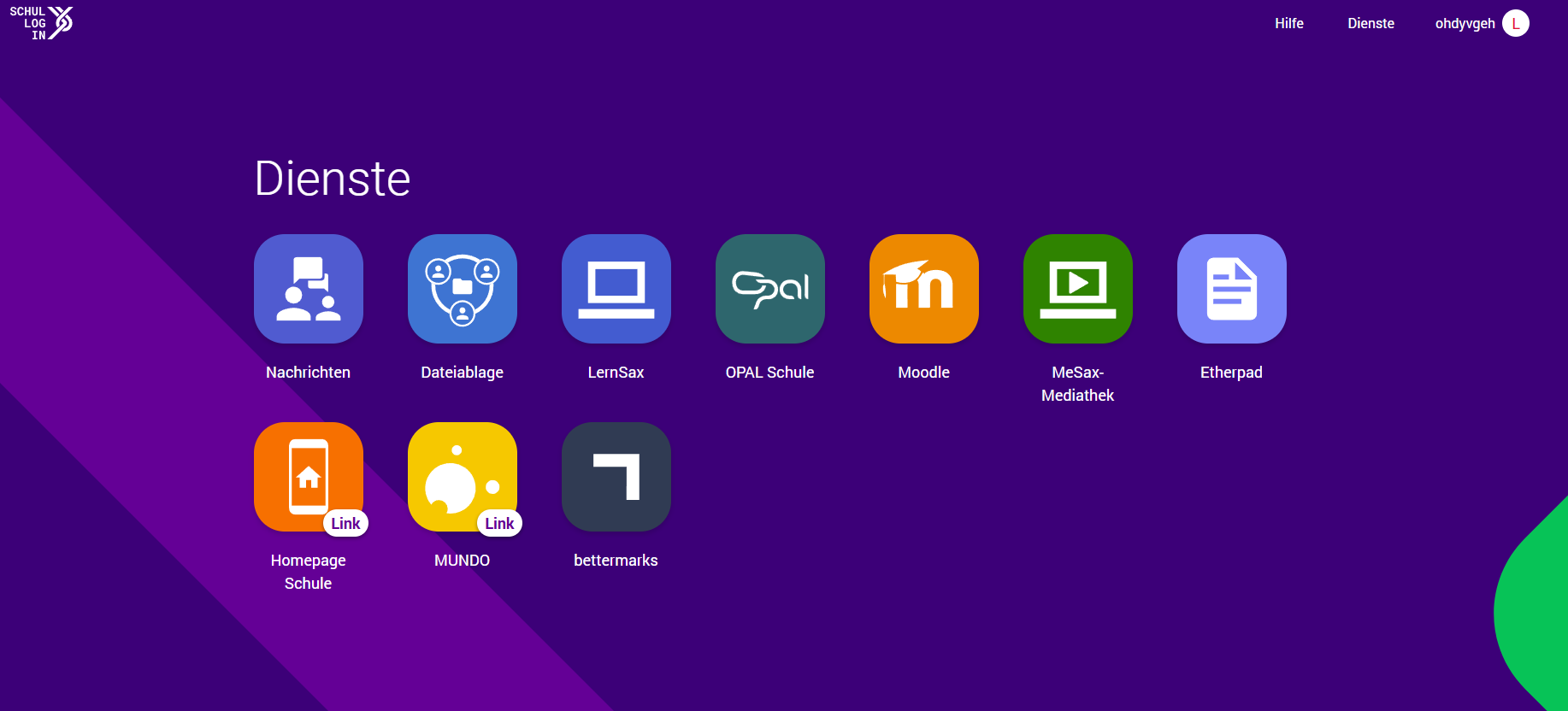Click the Dateiablage label

click(463, 373)
